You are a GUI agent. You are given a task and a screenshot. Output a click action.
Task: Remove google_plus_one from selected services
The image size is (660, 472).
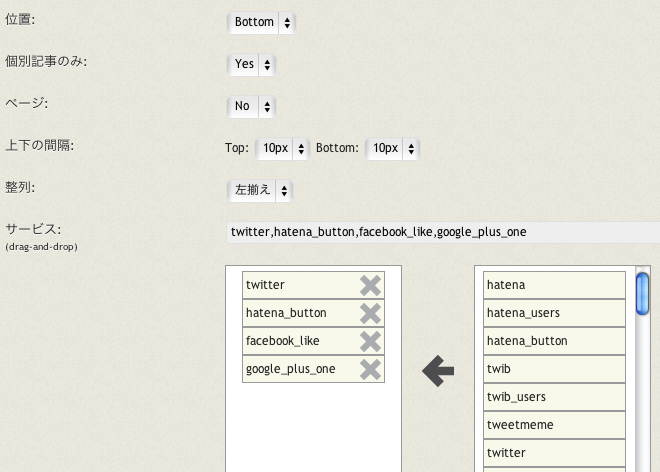point(370,370)
